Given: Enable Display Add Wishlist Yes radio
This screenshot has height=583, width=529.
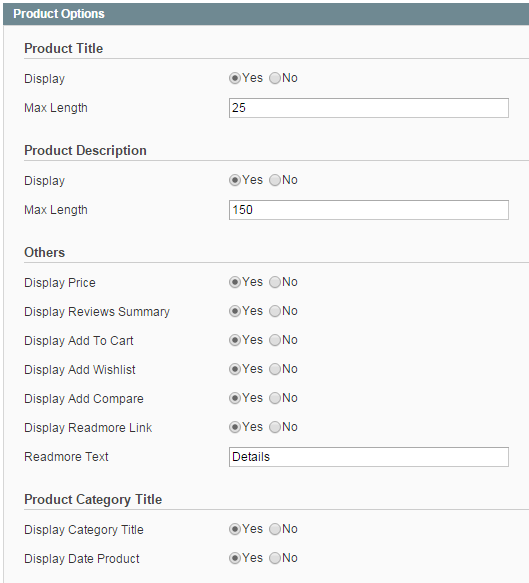Looking at the screenshot, I should coord(235,369).
